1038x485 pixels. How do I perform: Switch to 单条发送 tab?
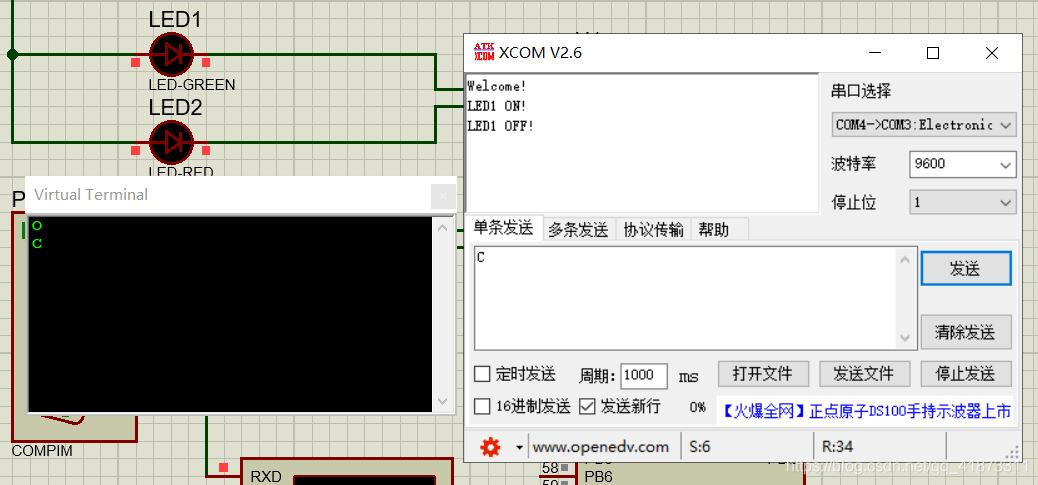tap(503, 228)
